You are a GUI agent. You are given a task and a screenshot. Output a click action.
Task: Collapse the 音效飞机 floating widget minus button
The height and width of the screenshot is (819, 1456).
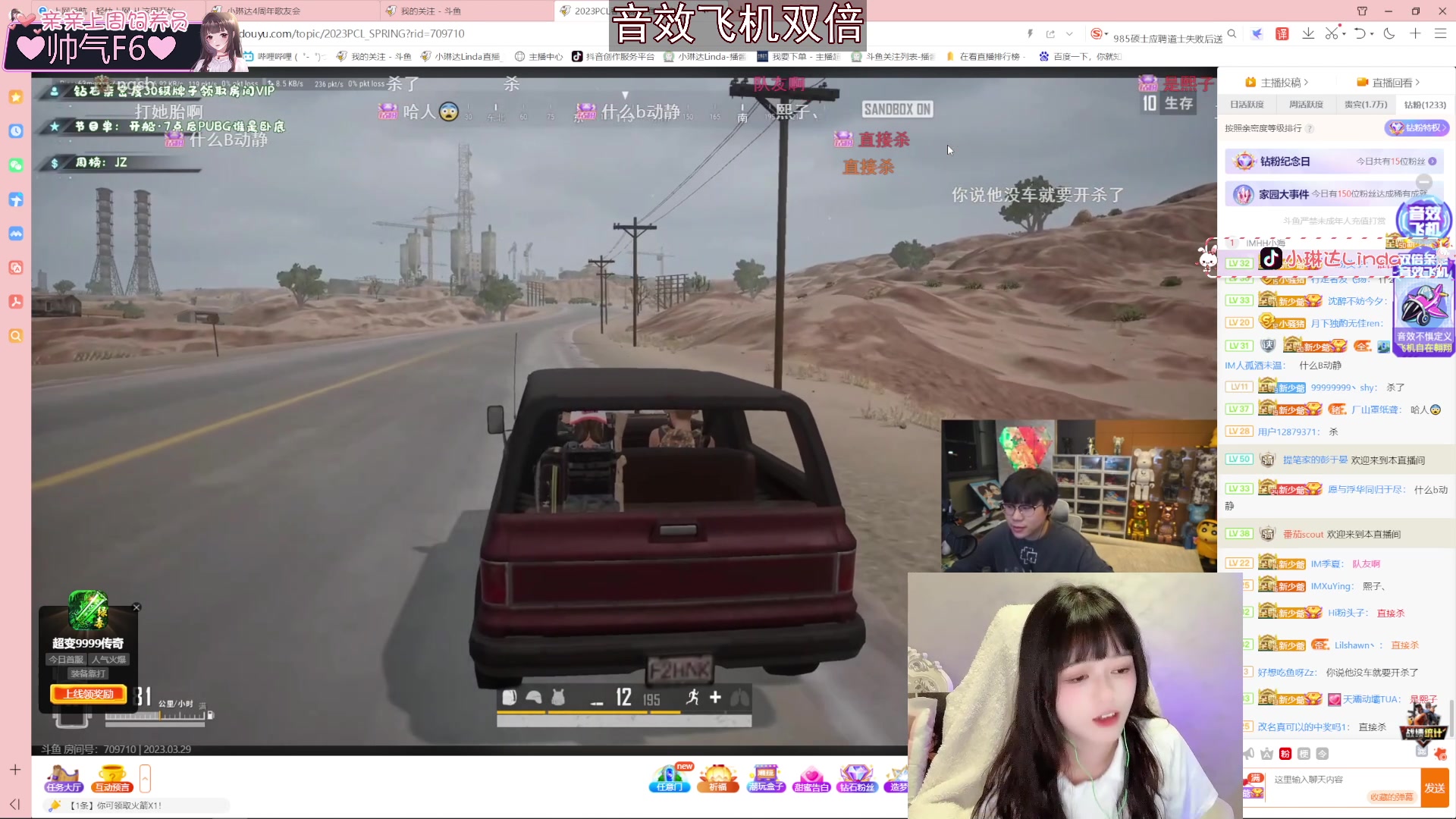[1424, 182]
